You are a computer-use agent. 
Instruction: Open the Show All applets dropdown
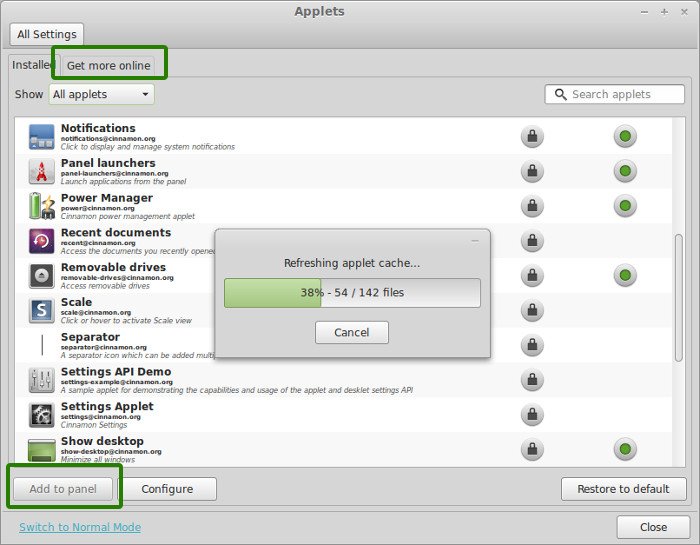[101, 94]
